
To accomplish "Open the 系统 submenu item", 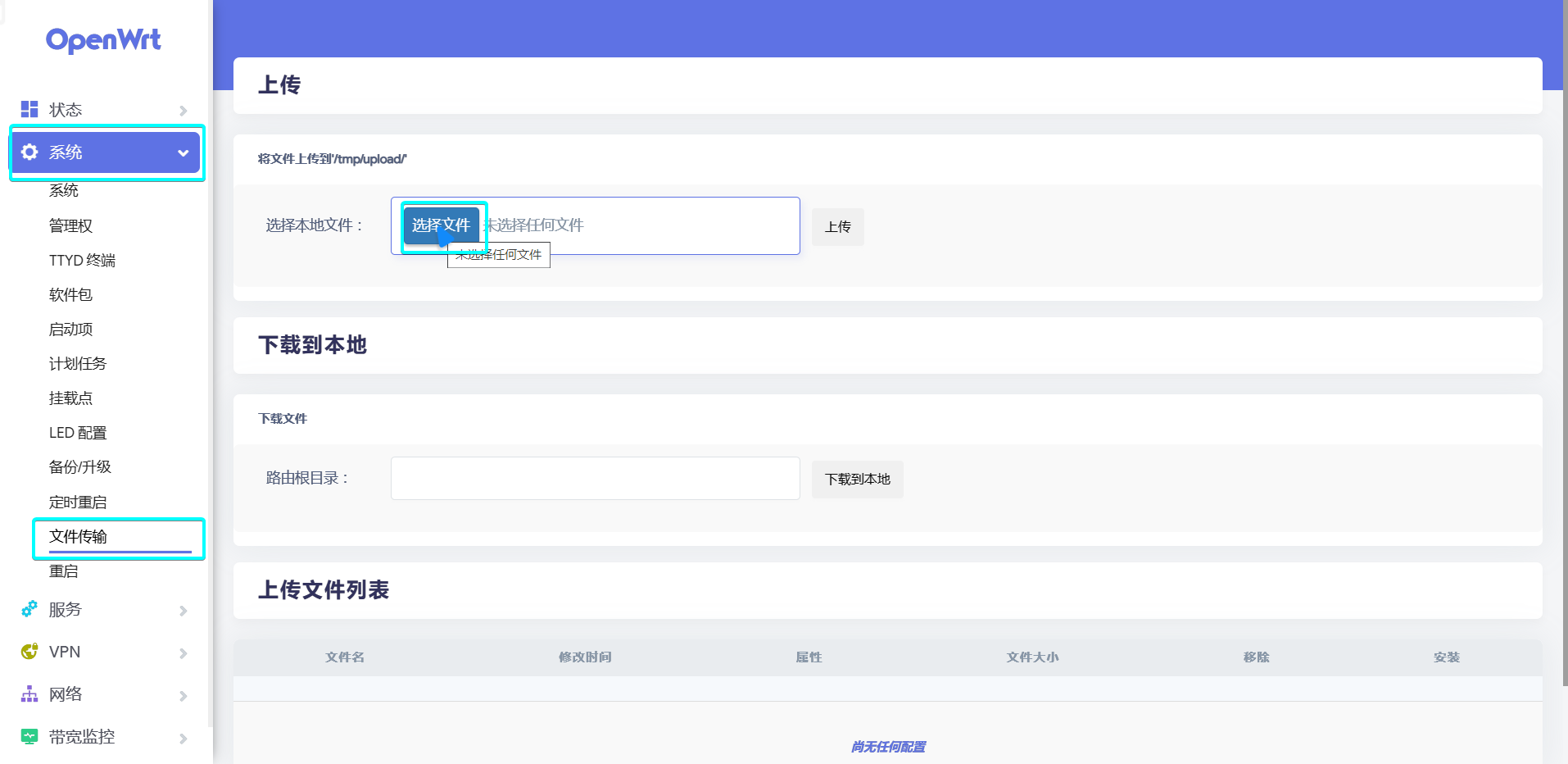I will coord(64,190).
